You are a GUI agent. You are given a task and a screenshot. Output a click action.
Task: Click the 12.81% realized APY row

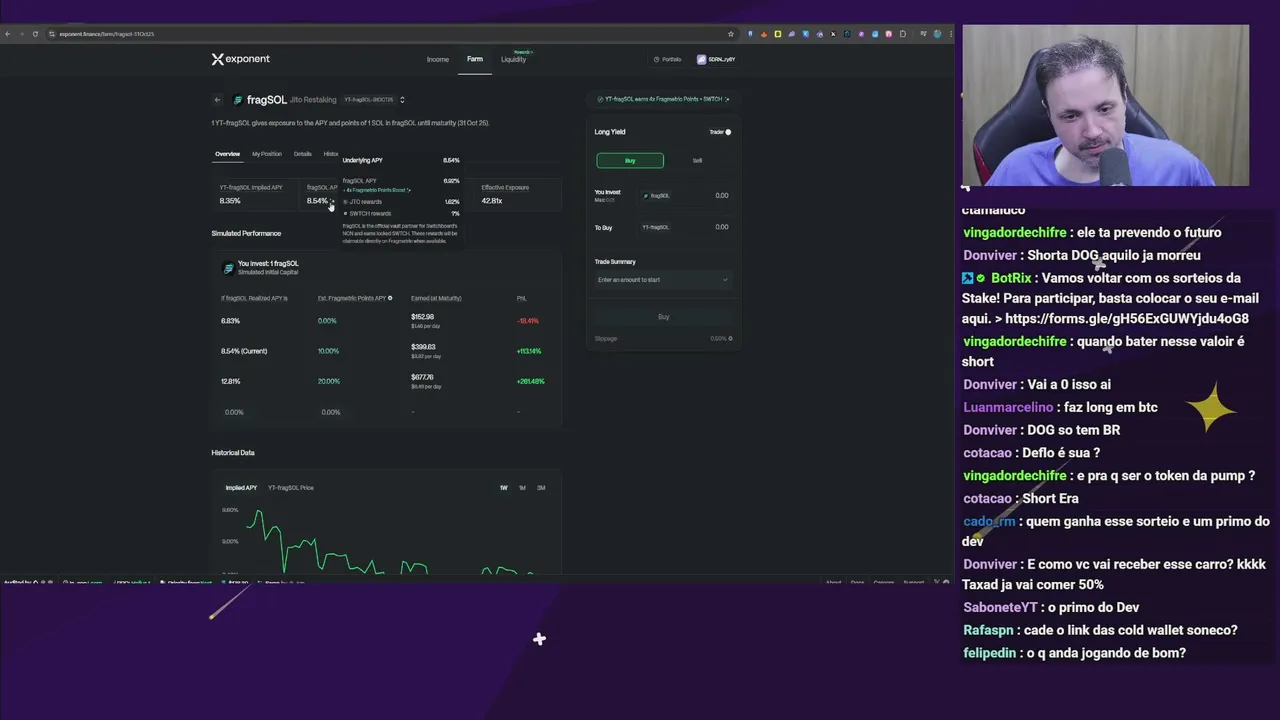pyautogui.click(x=230, y=381)
